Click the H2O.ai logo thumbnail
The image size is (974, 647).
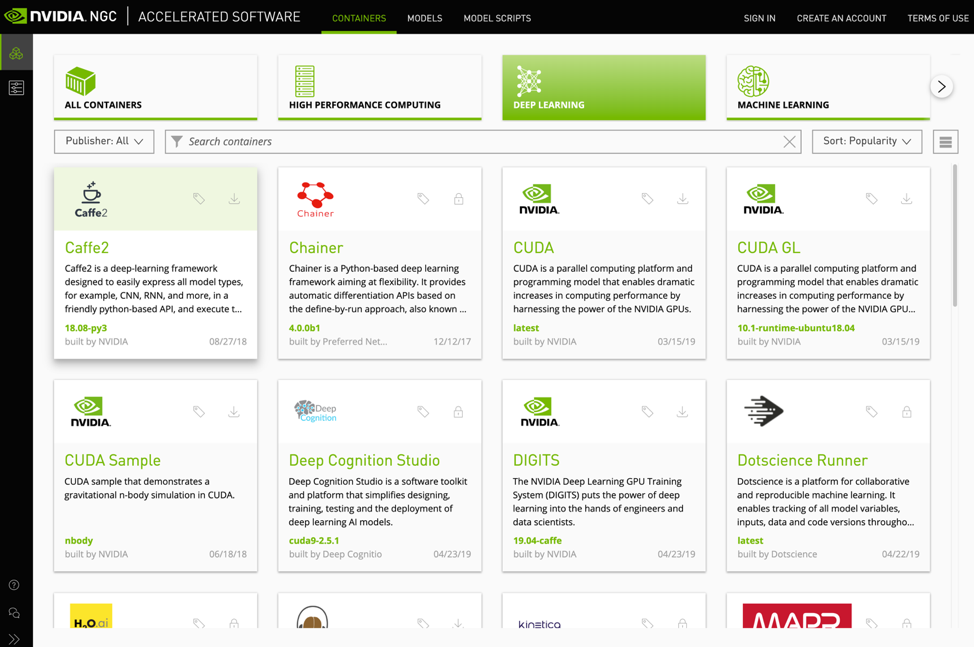[91, 616]
